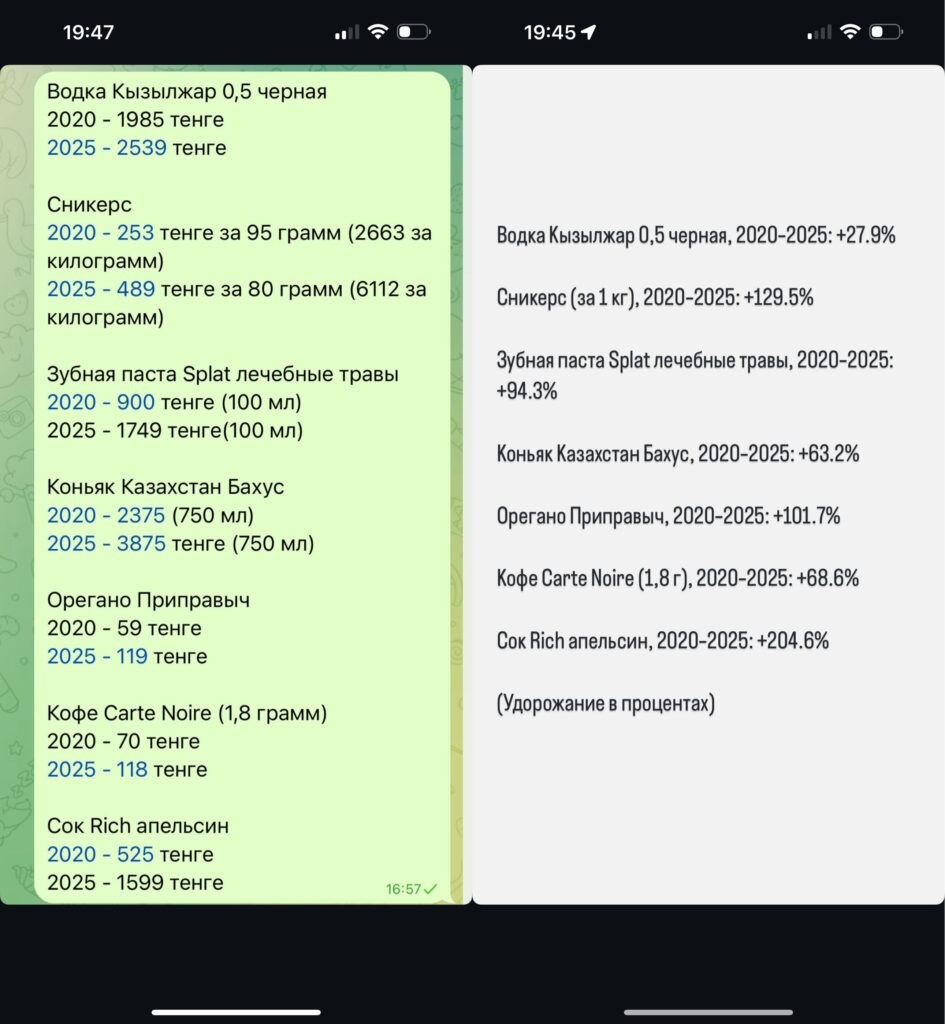Tap the battery icon in the left status bar
Screen dimensions: 945x1024
[413, 32]
